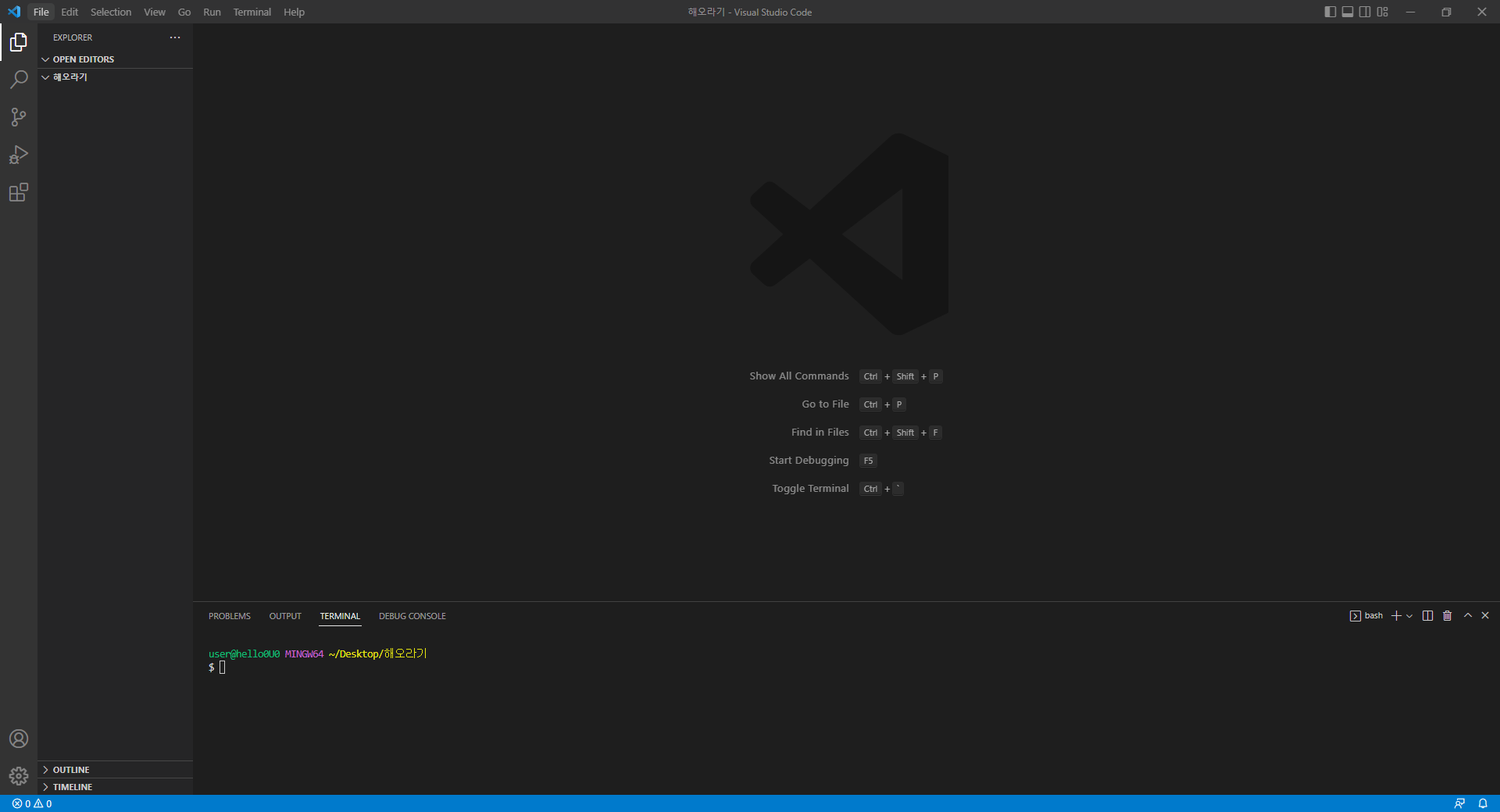Open the Selection menu

(x=111, y=12)
